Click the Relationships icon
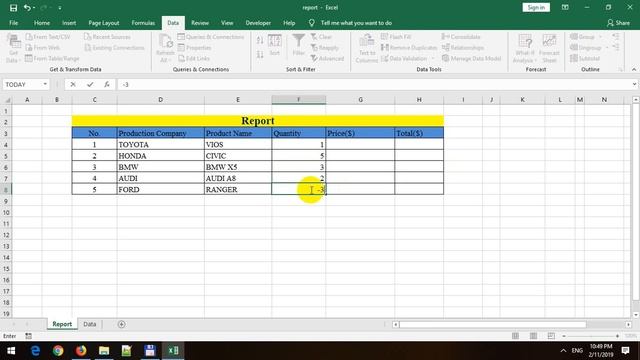 tap(445, 48)
